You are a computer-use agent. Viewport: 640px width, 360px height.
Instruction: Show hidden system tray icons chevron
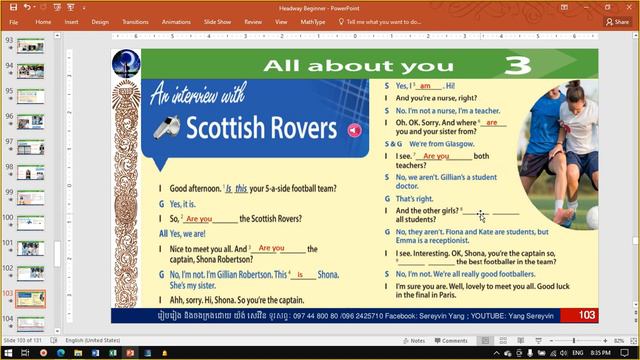496,353
